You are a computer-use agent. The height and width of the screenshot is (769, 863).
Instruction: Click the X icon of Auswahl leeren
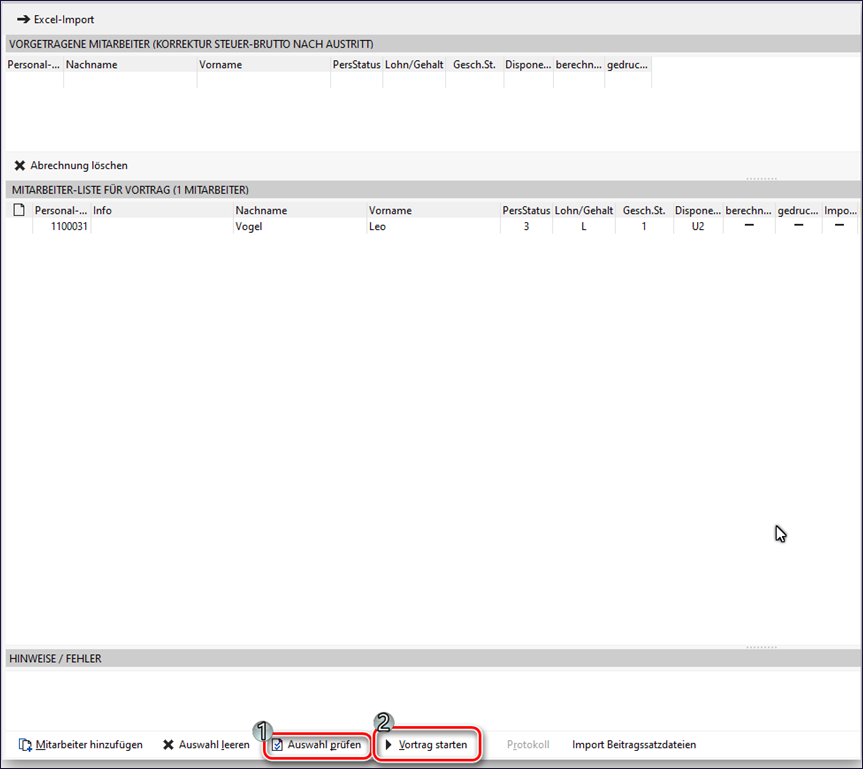tap(168, 745)
